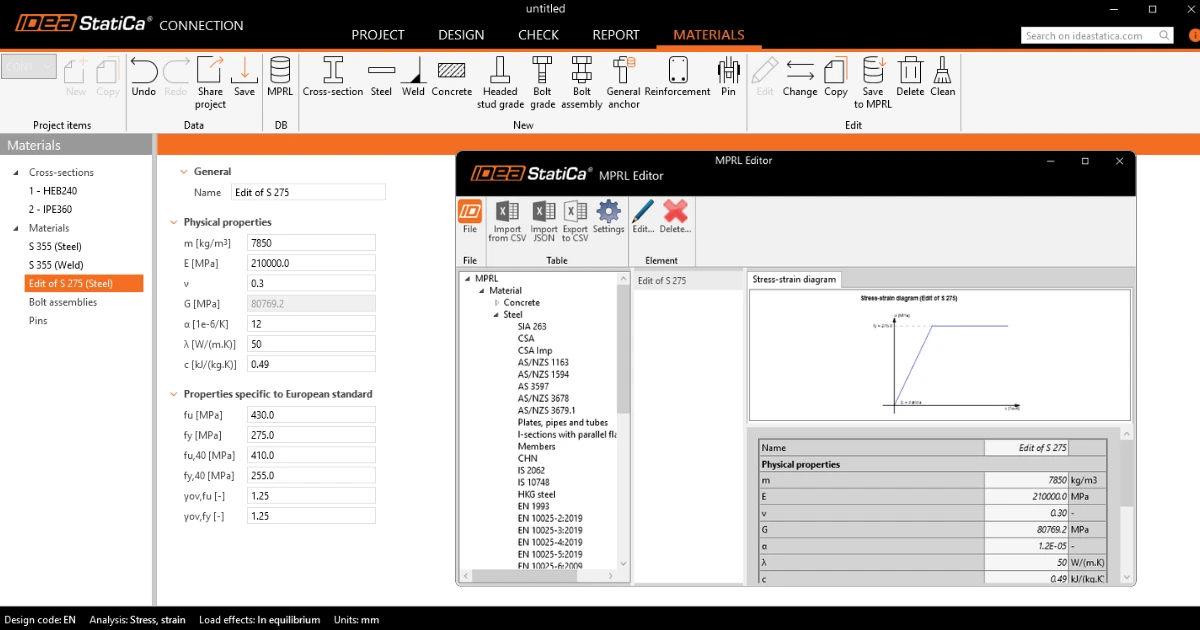Viewport: 1200px width, 630px height.
Task: Collapse the Materials node in left panel
Action: tap(16, 228)
